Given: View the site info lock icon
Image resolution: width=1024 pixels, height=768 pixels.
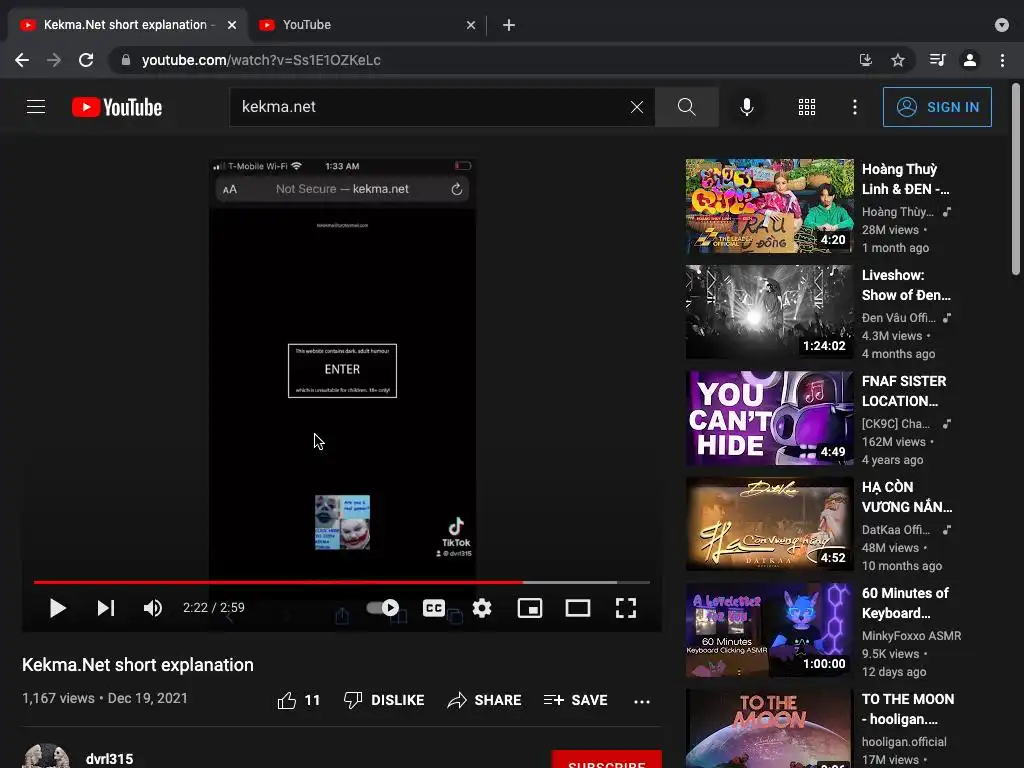Looking at the screenshot, I should coord(126,60).
